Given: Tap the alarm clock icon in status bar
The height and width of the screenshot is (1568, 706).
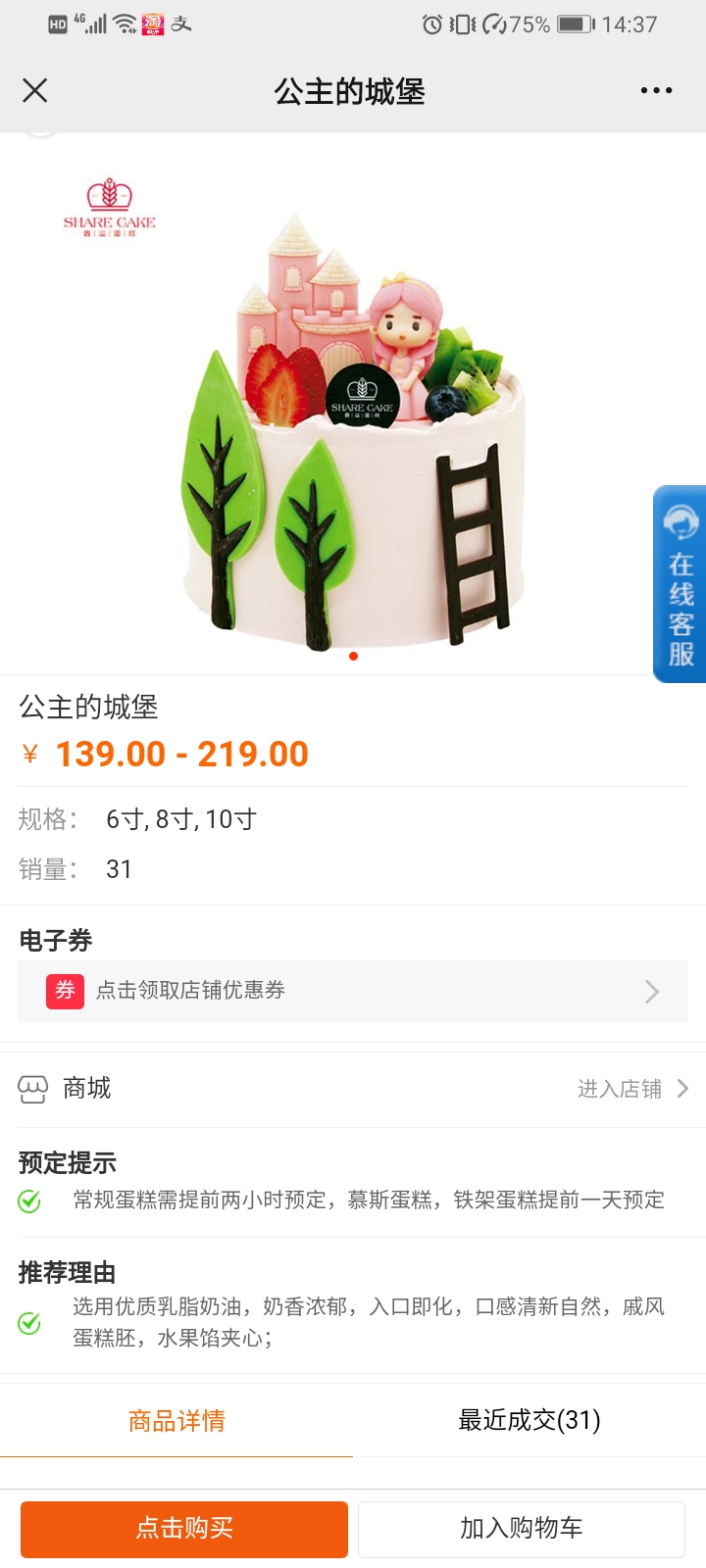Looking at the screenshot, I should tap(431, 24).
